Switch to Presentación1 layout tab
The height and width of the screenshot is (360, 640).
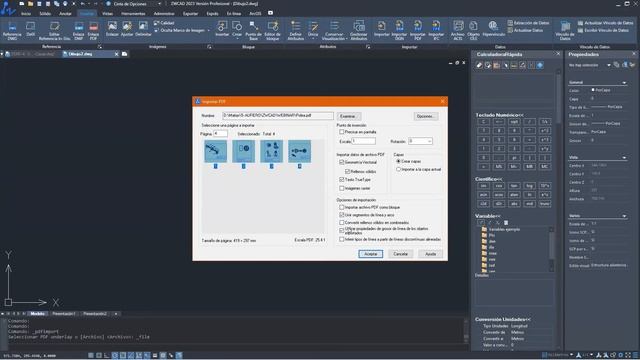[x=64, y=314]
